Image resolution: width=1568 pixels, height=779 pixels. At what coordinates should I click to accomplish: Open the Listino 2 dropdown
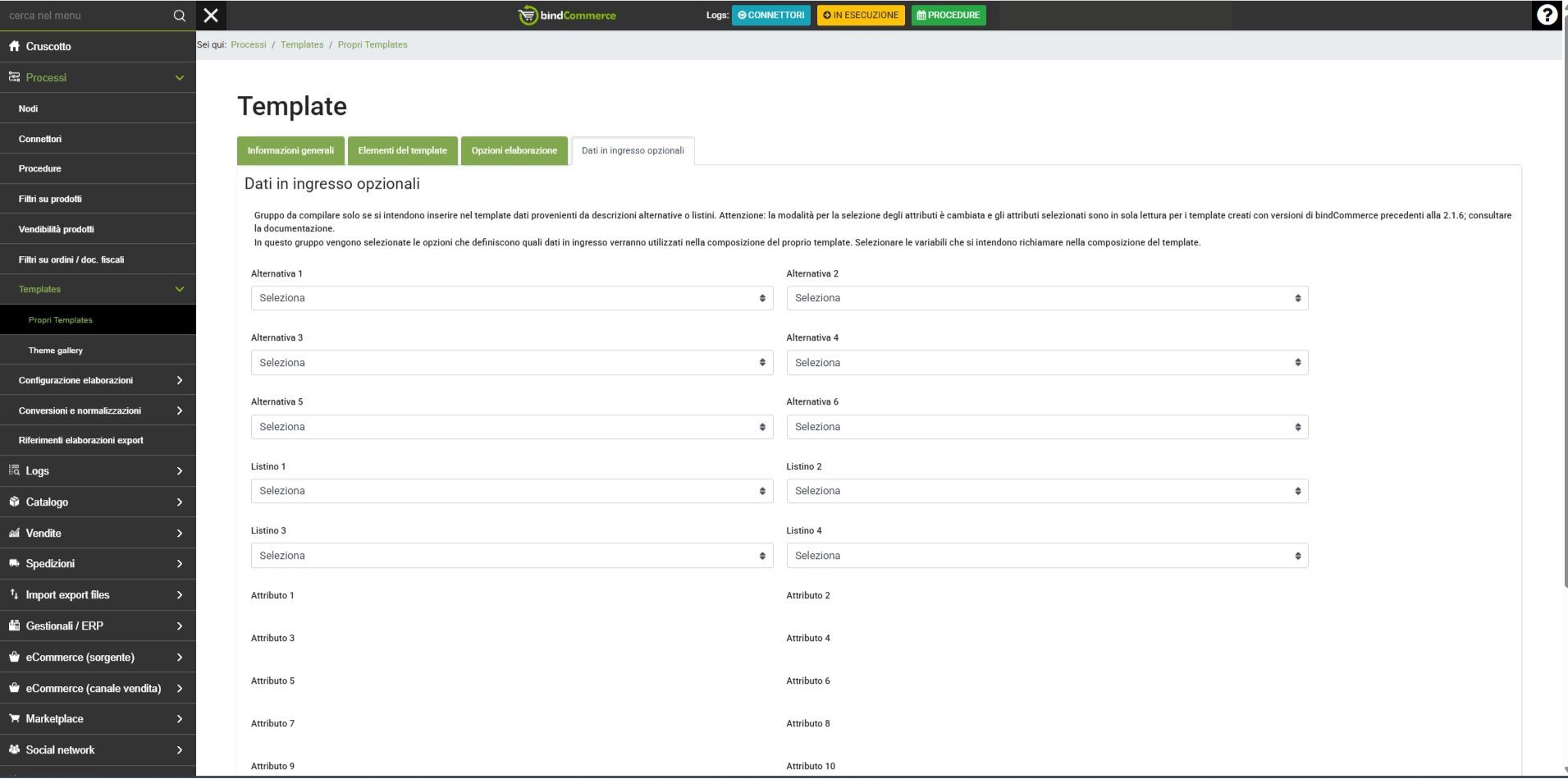click(x=1046, y=491)
